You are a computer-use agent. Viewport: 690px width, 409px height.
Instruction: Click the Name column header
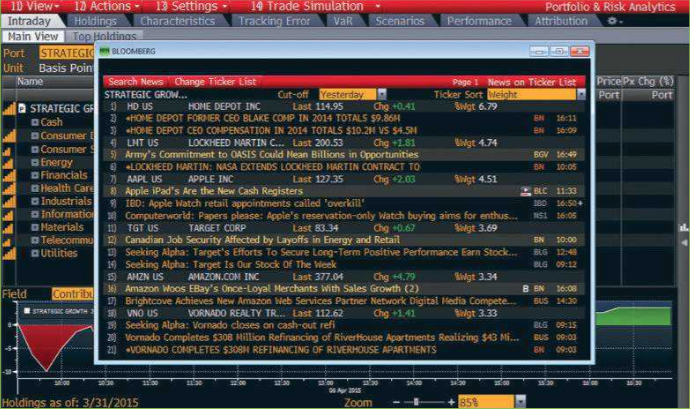pos(30,81)
